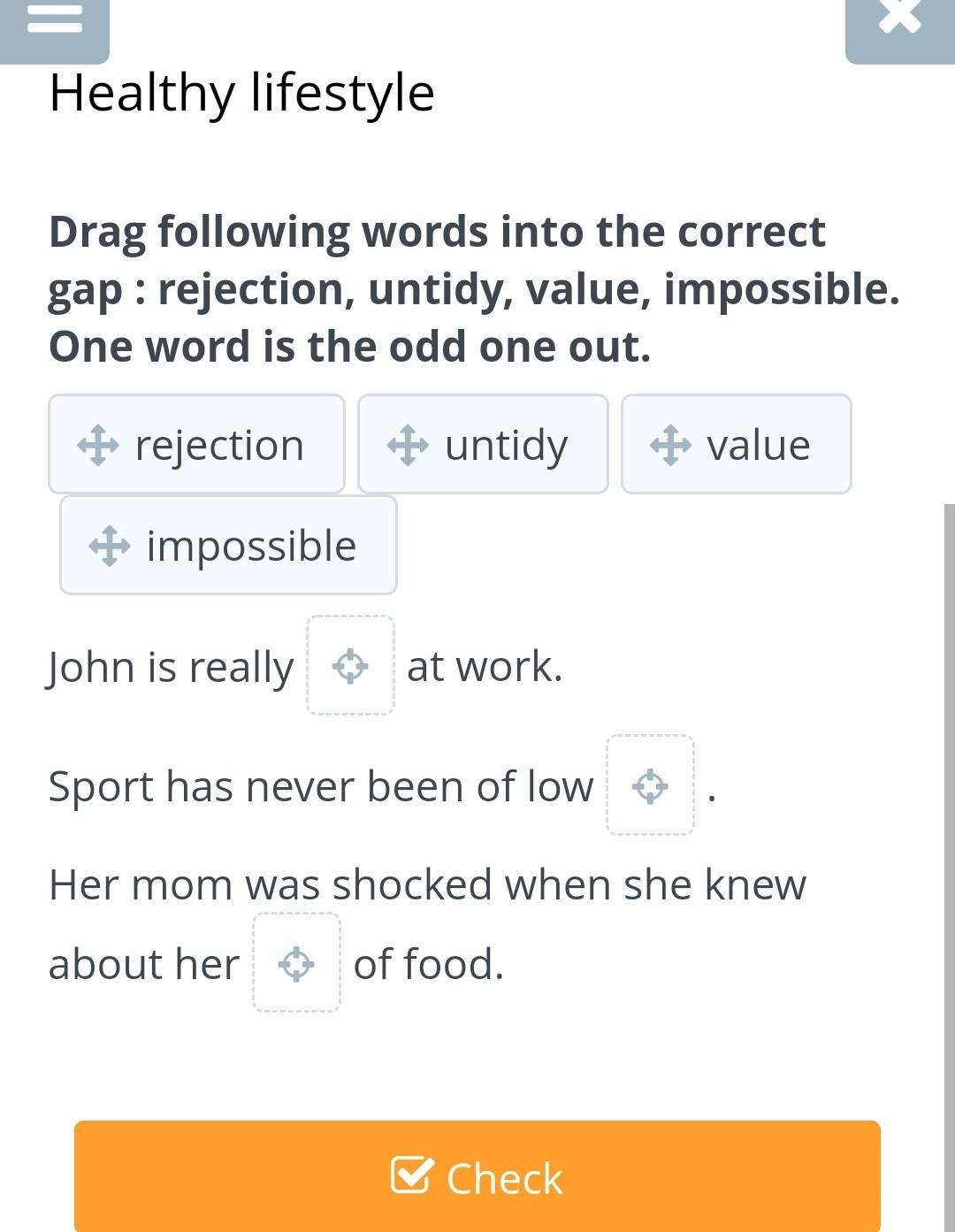955x1232 pixels.
Task: Click the checkmark icon inside Check button
Action: point(412,1175)
